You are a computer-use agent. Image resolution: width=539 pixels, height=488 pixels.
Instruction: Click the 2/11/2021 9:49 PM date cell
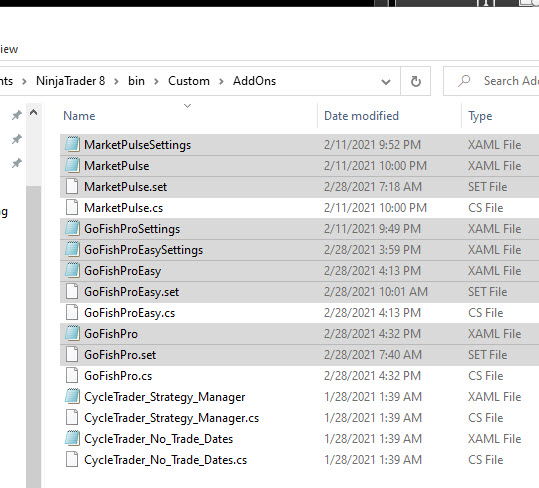click(x=372, y=229)
